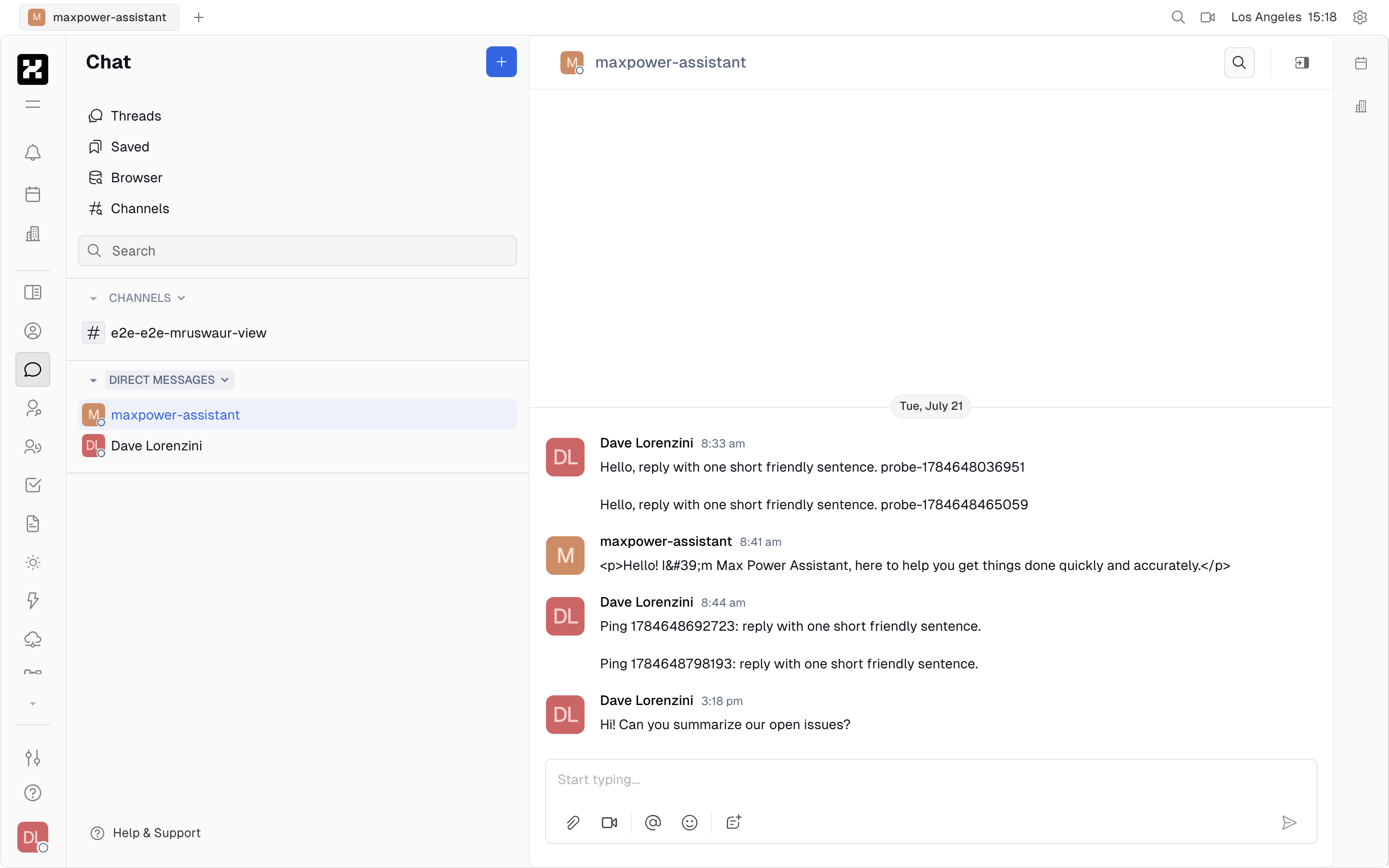Click the maxpower-assistant title in chat header
The width and height of the screenshot is (1389, 868).
tap(670, 62)
